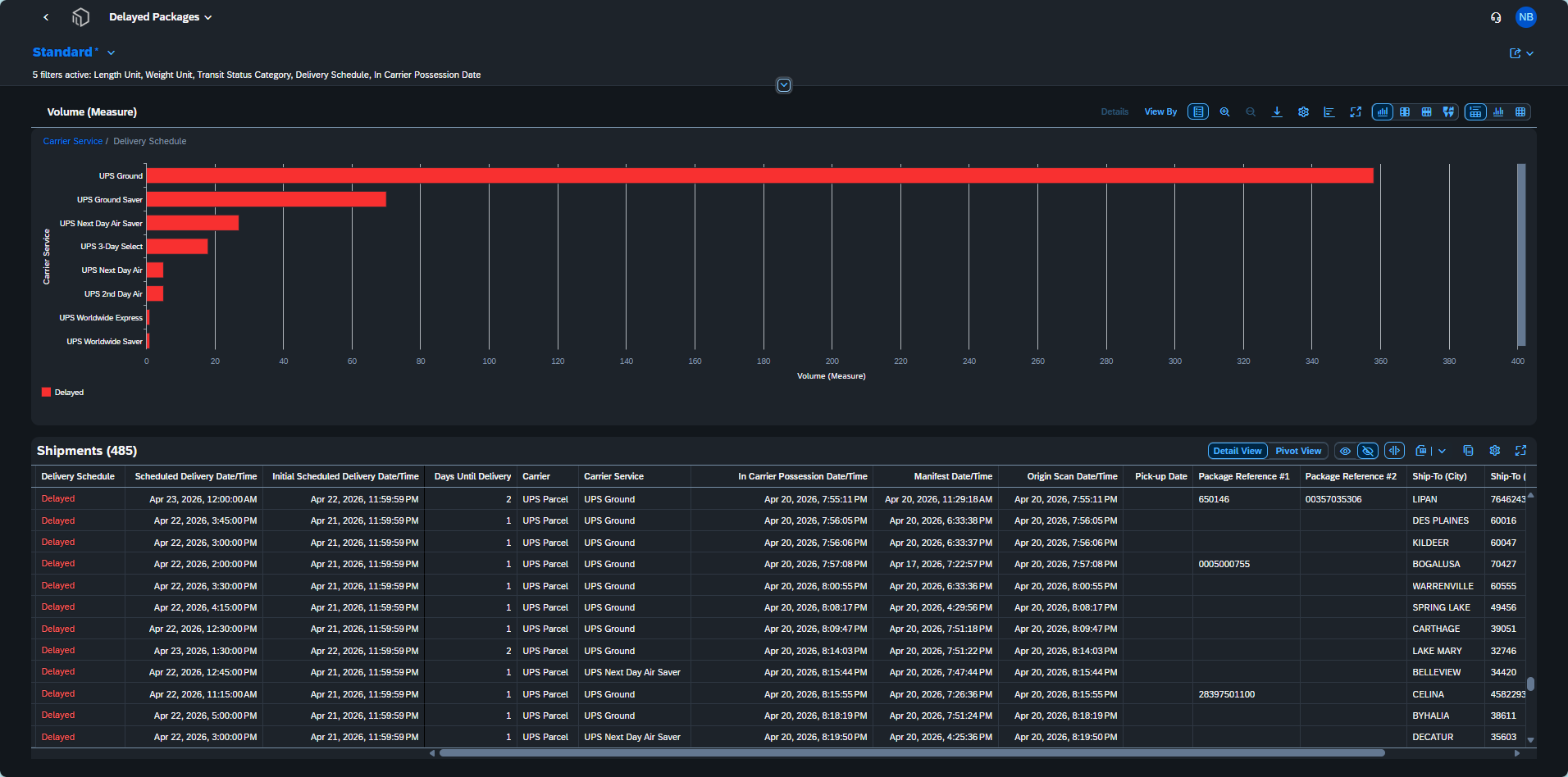The image size is (1568, 777).
Task: Open help via the headset icon
Action: click(x=1496, y=17)
